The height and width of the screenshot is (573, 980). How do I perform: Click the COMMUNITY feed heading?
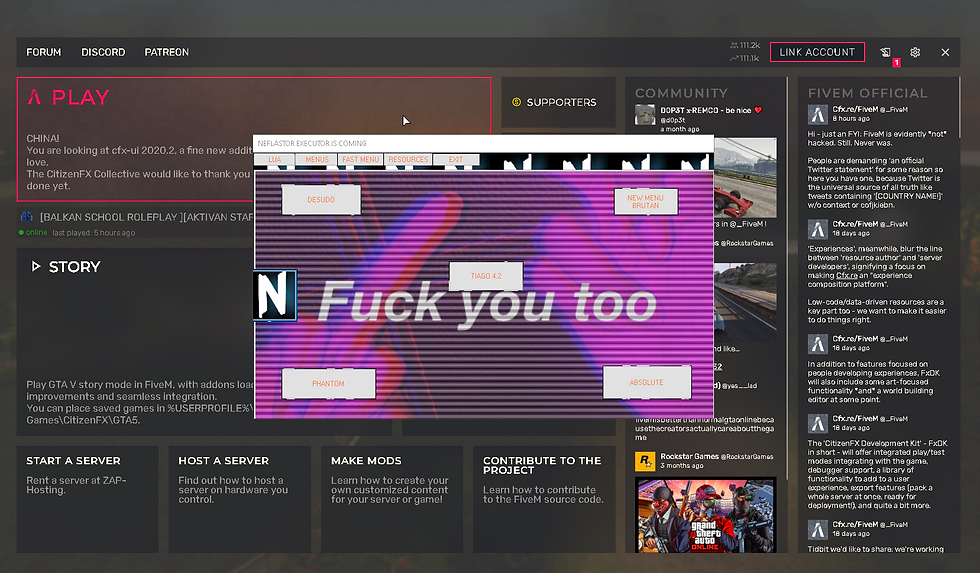pyautogui.click(x=681, y=93)
